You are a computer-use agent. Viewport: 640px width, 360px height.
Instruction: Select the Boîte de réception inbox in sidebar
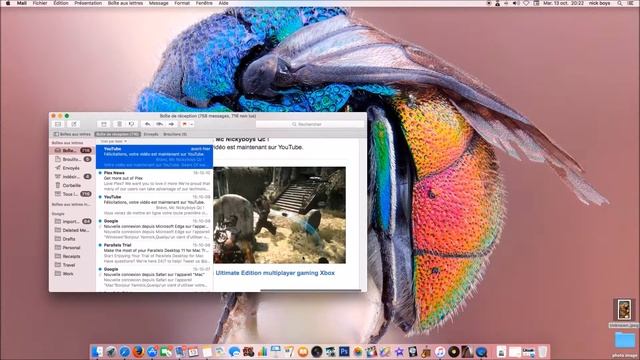(73, 151)
